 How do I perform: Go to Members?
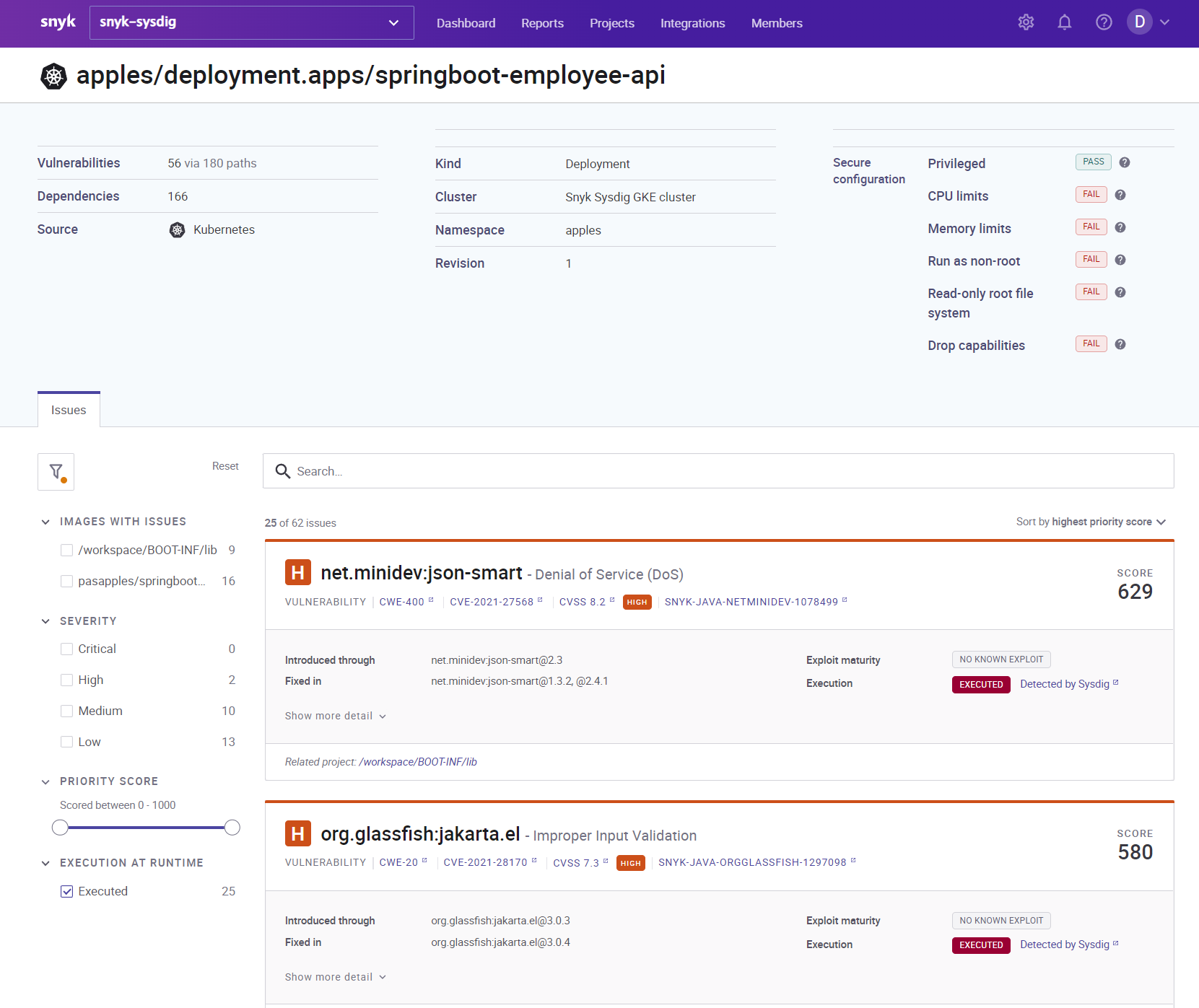coord(777,23)
